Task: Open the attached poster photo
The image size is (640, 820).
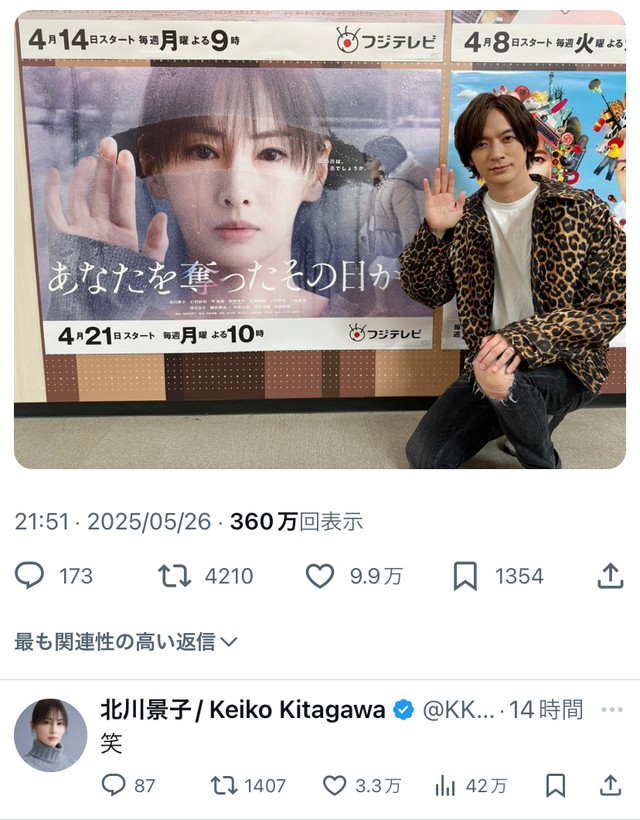Action: pyautogui.click(x=319, y=239)
